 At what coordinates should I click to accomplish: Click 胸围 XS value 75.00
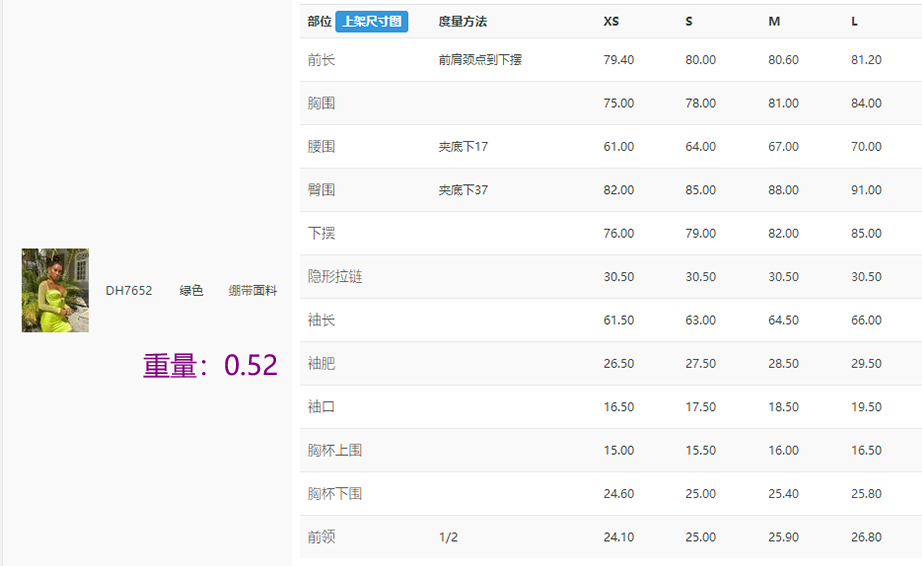pyautogui.click(x=619, y=103)
